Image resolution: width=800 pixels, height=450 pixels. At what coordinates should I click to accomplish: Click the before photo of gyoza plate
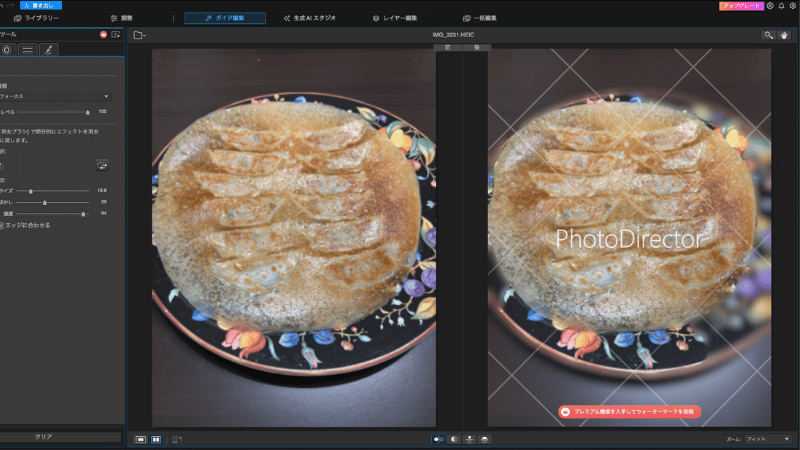click(294, 238)
